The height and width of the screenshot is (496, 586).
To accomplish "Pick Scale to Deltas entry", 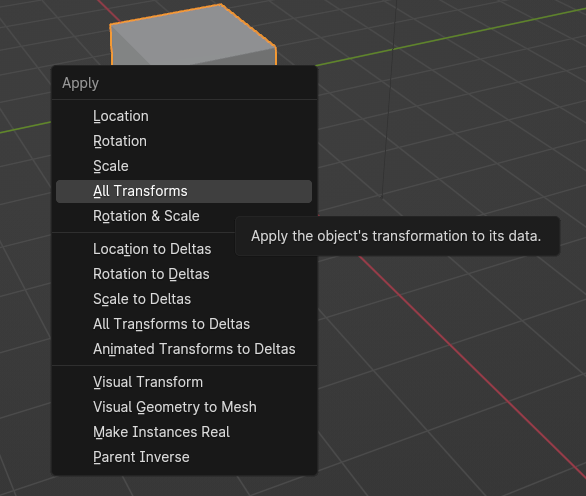I will (x=184, y=299).
